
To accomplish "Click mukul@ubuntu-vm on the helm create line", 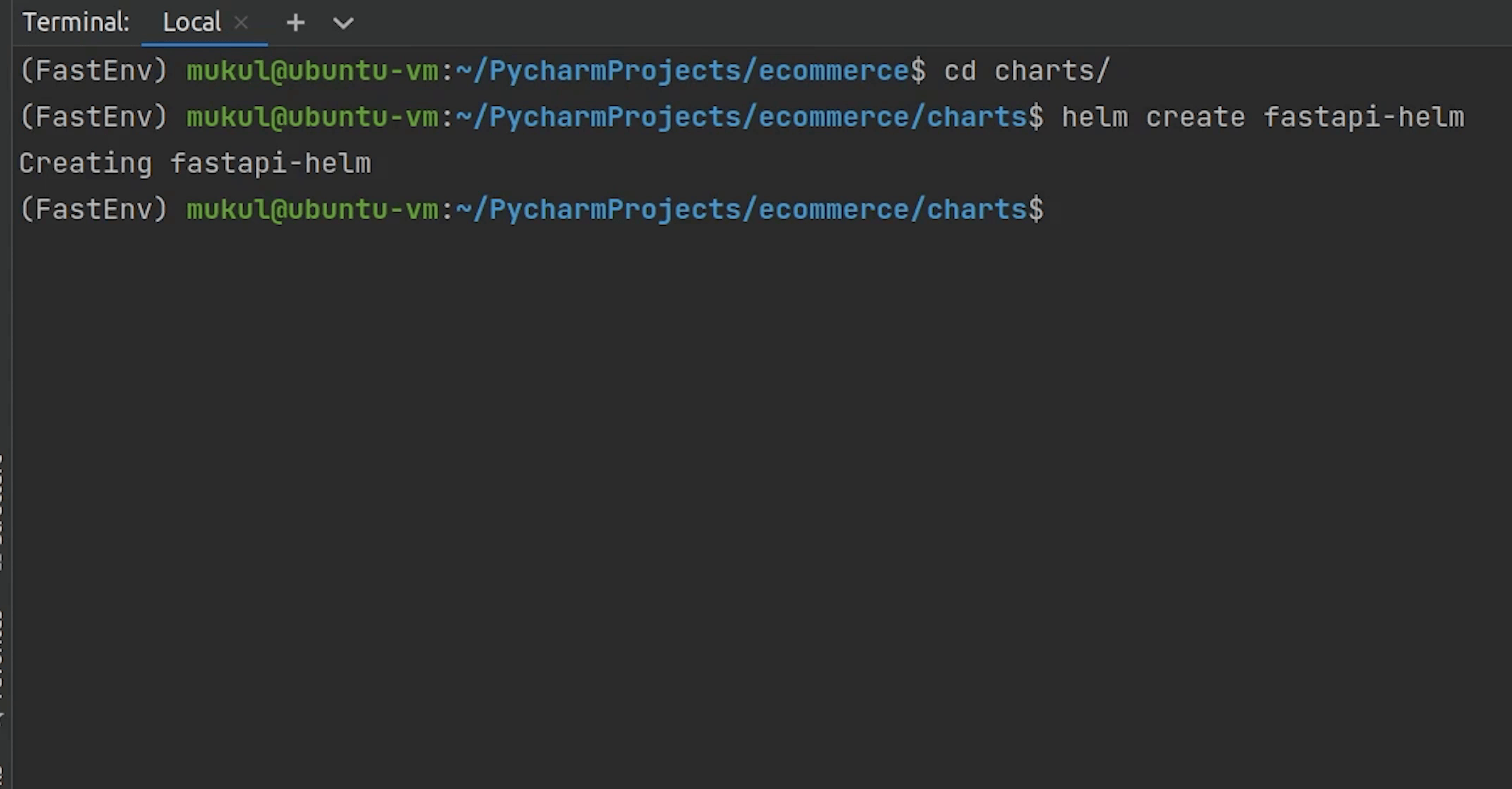I will coord(312,117).
